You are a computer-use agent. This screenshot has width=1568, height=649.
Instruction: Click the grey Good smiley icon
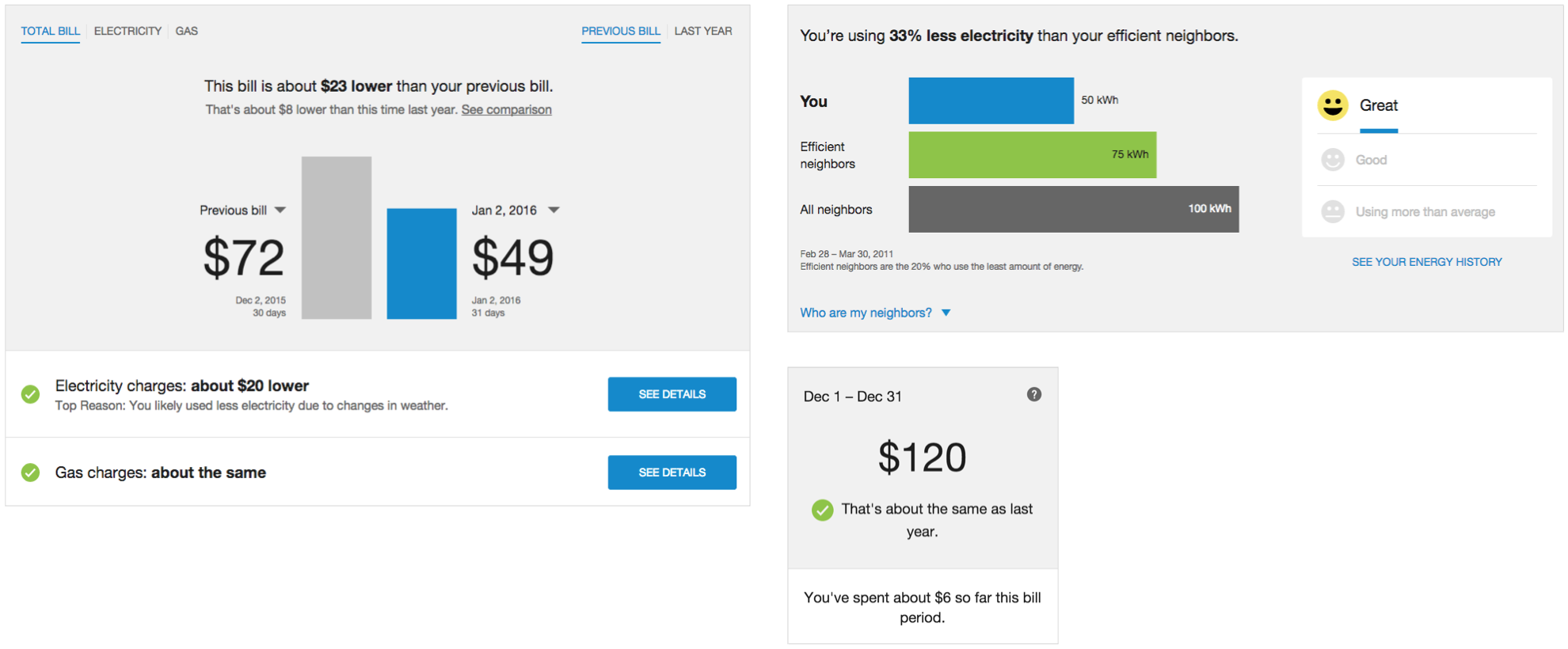point(1333,160)
